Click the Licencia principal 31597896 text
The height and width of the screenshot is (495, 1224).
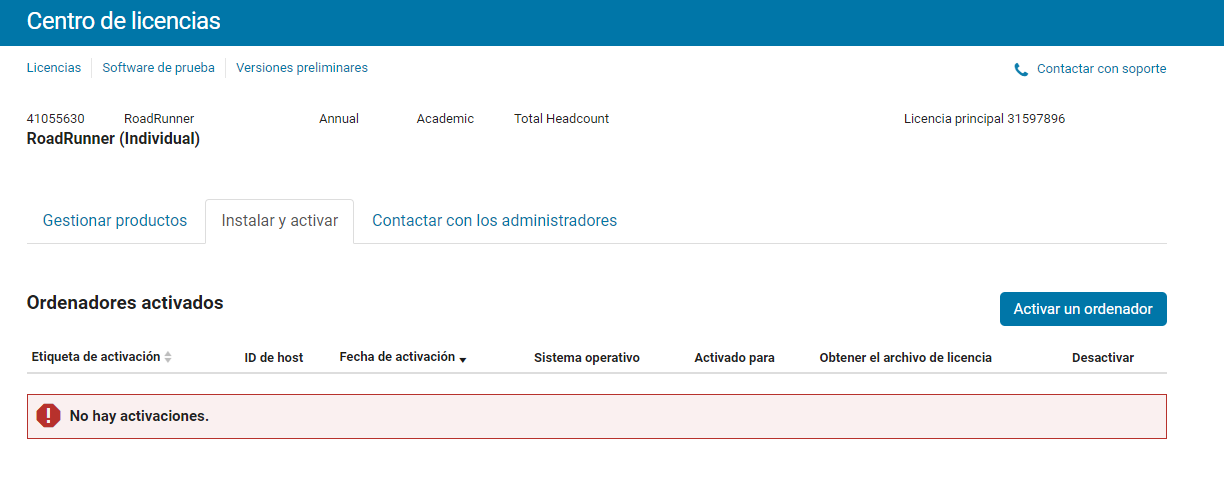[984, 119]
